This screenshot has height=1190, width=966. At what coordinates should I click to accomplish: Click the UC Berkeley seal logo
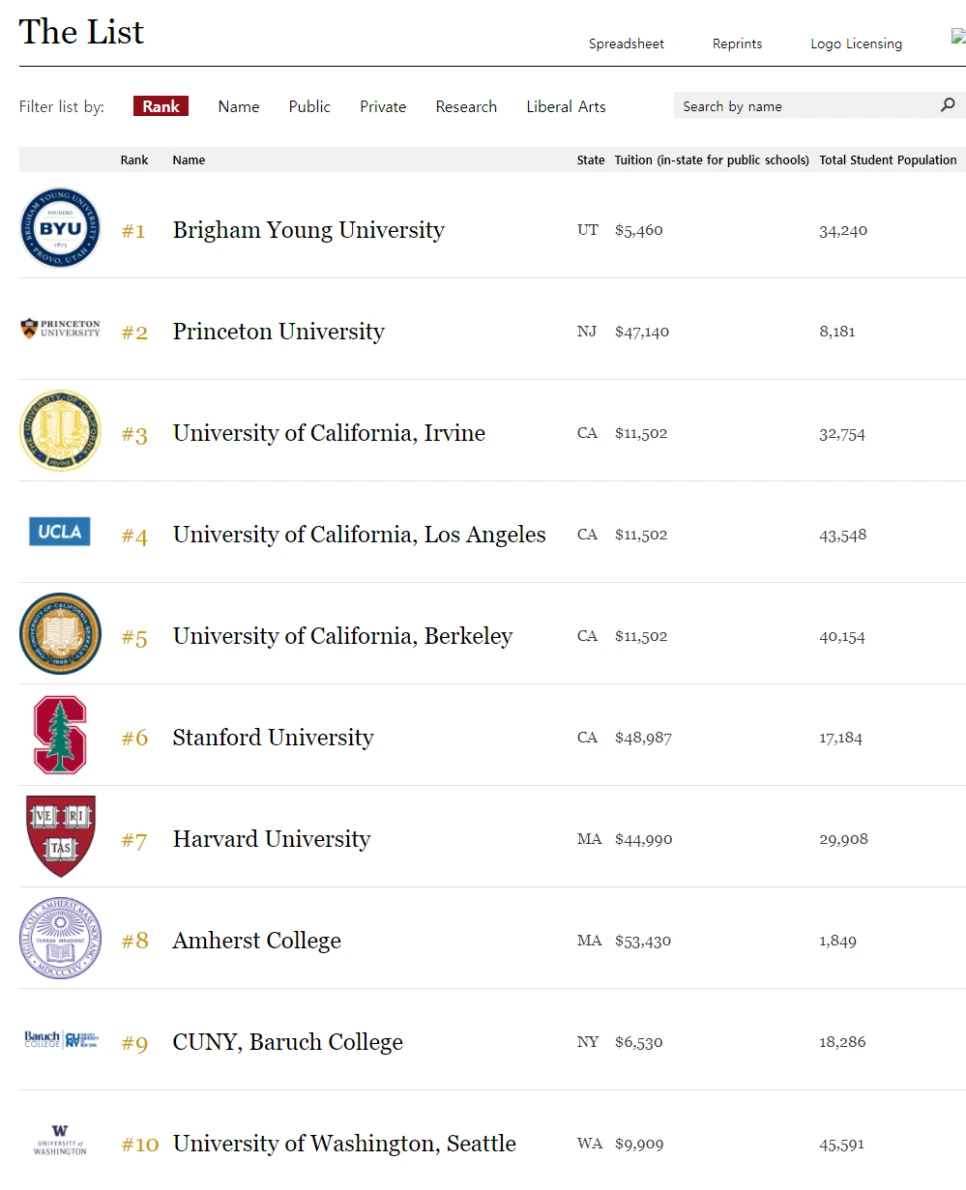click(x=60, y=634)
